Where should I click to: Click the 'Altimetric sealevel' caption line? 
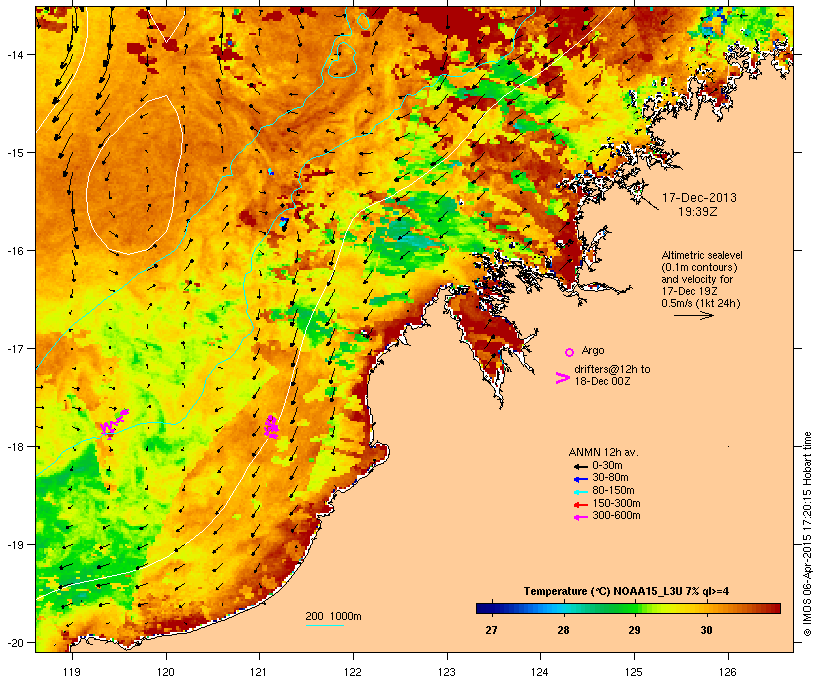click(702, 255)
